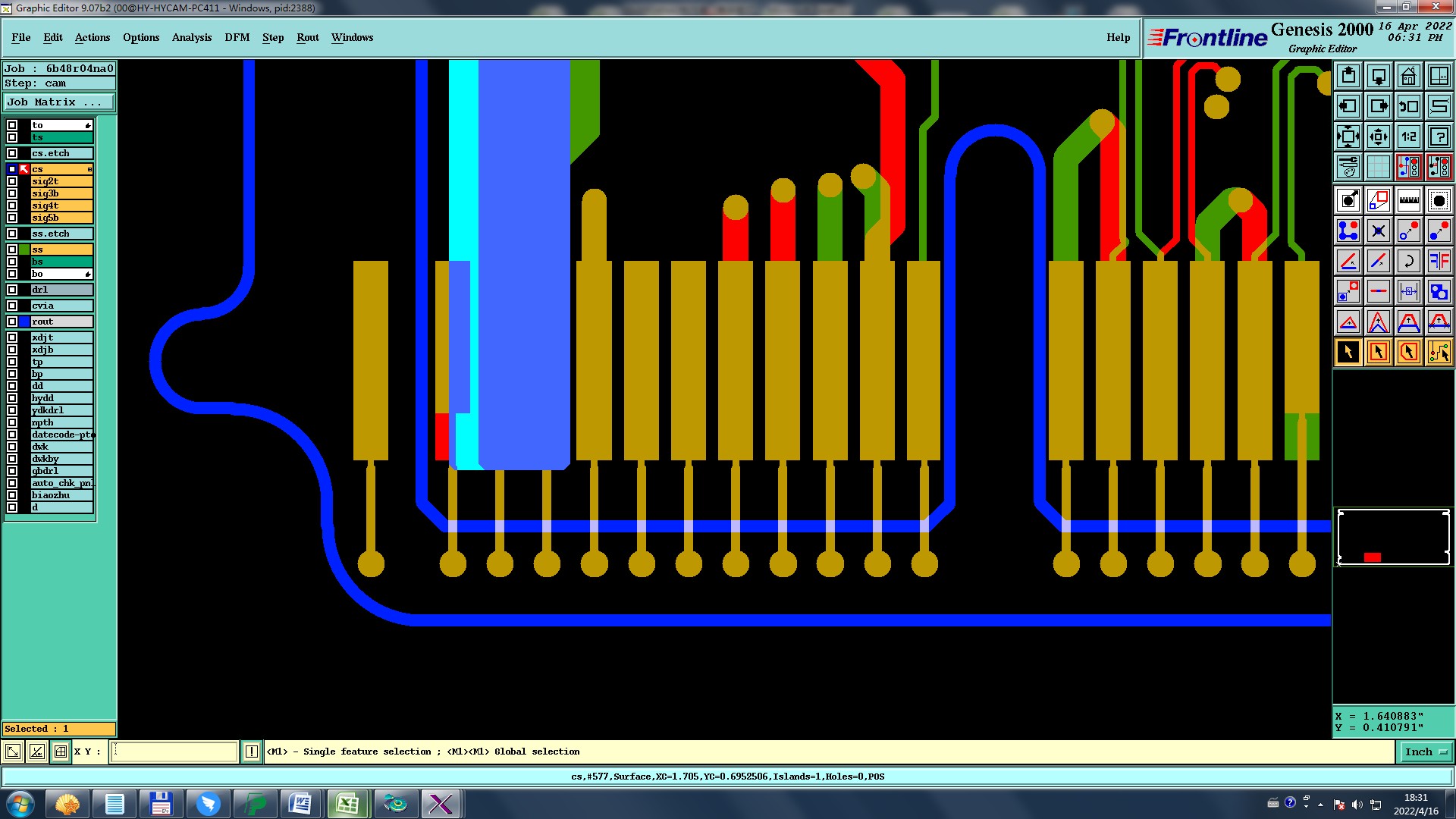Enable the drl layer checkbox
Image resolution: width=1456 pixels, height=819 pixels.
(x=12, y=290)
